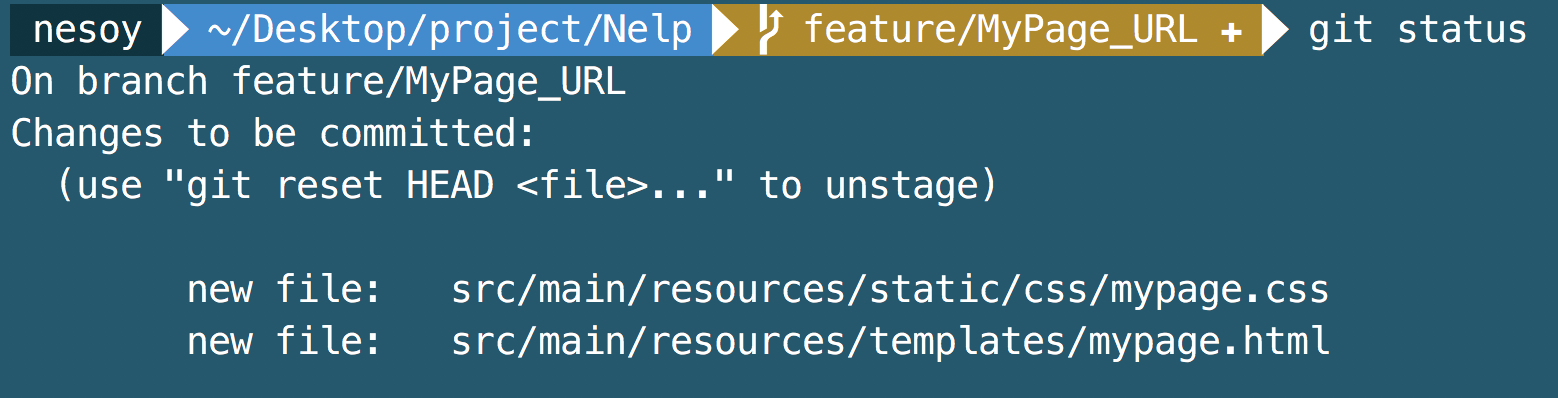The width and height of the screenshot is (1558, 398).
Task: Click the second new file label
Action: pyautogui.click(x=285, y=342)
